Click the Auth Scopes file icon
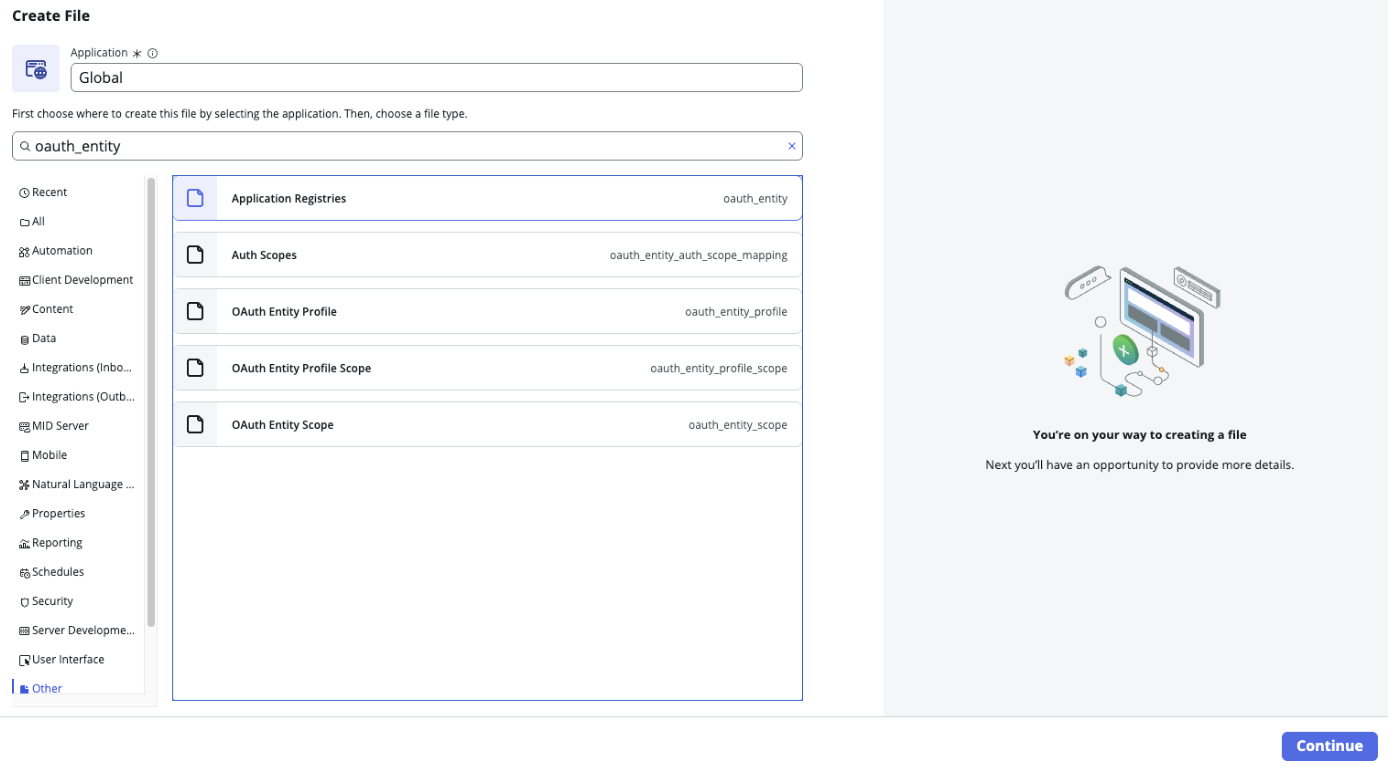1390x770 pixels. click(196, 255)
